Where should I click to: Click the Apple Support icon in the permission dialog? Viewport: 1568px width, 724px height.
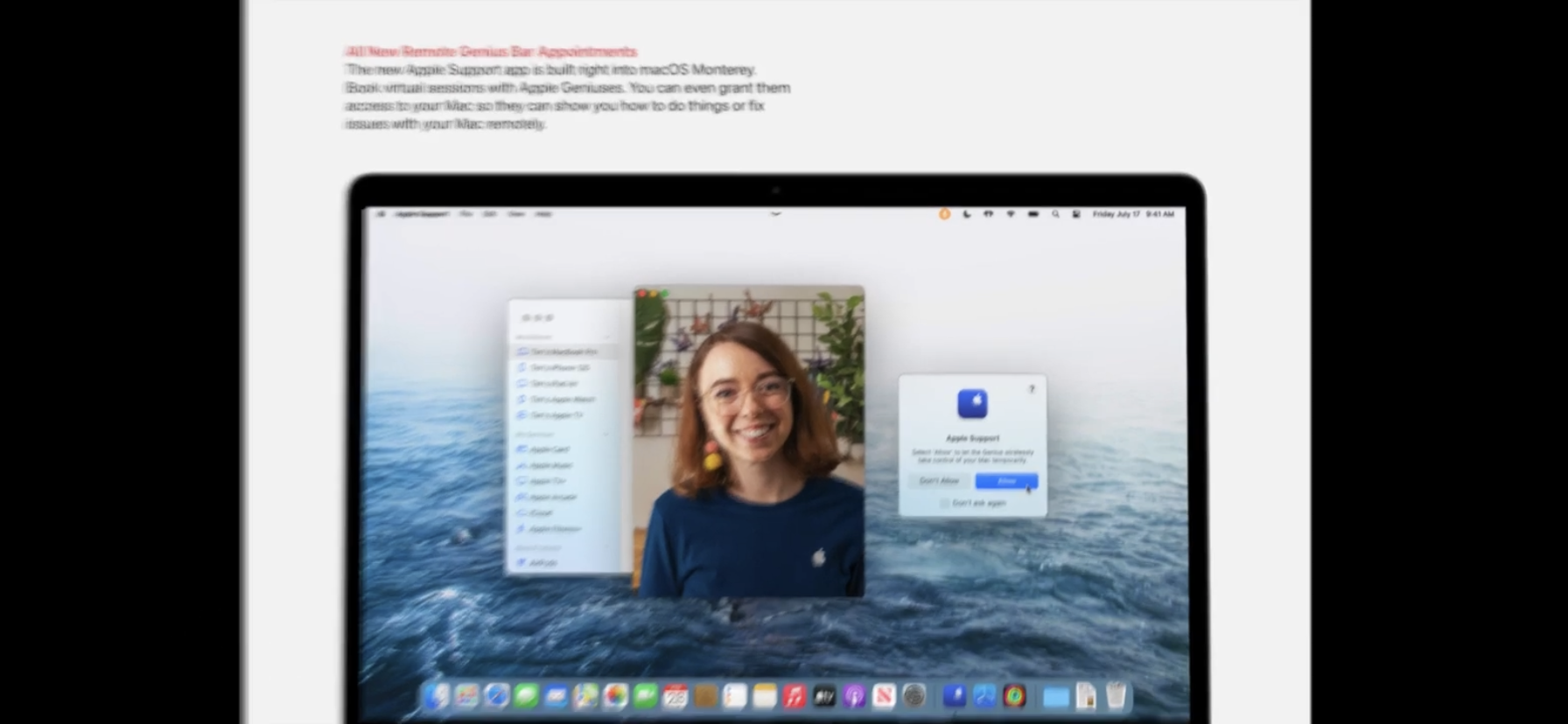click(972, 404)
